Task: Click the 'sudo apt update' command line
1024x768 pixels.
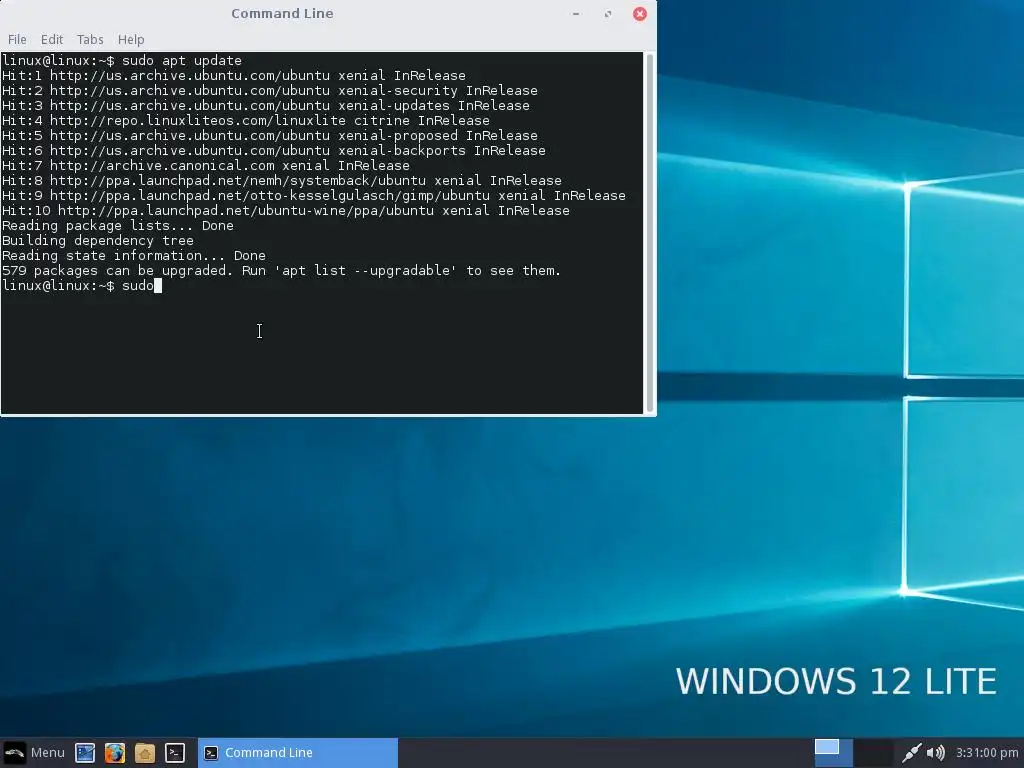Action: click(x=121, y=61)
